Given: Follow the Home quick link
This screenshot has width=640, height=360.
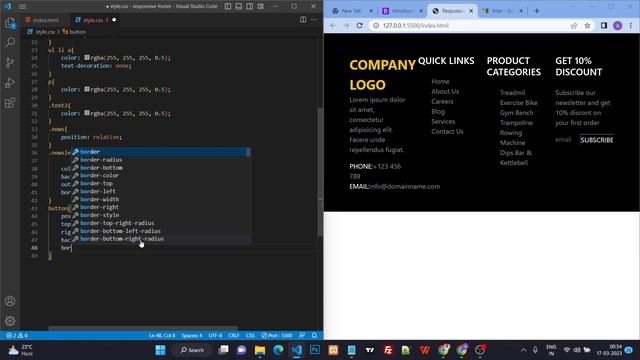Looking at the screenshot, I should tap(440, 81).
